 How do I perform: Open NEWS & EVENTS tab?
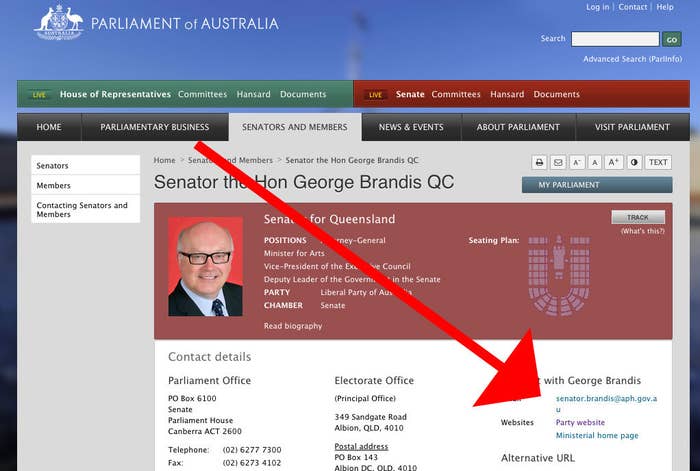[411, 127]
